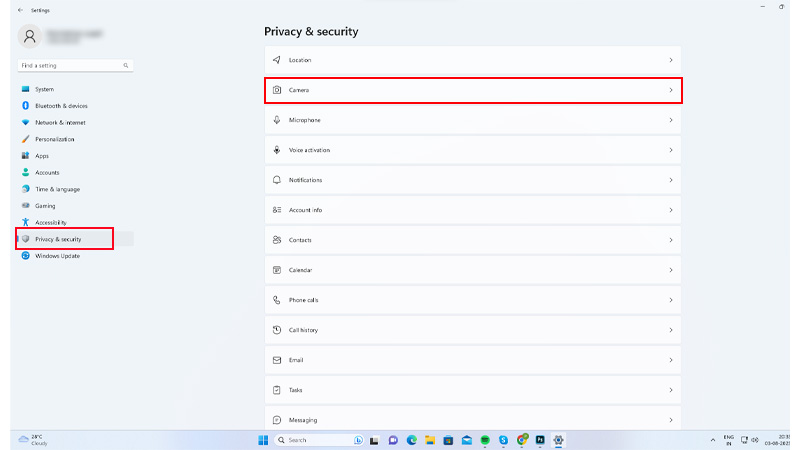
Task: Launch Spotify from the taskbar
Action: (x=485, y=440)
